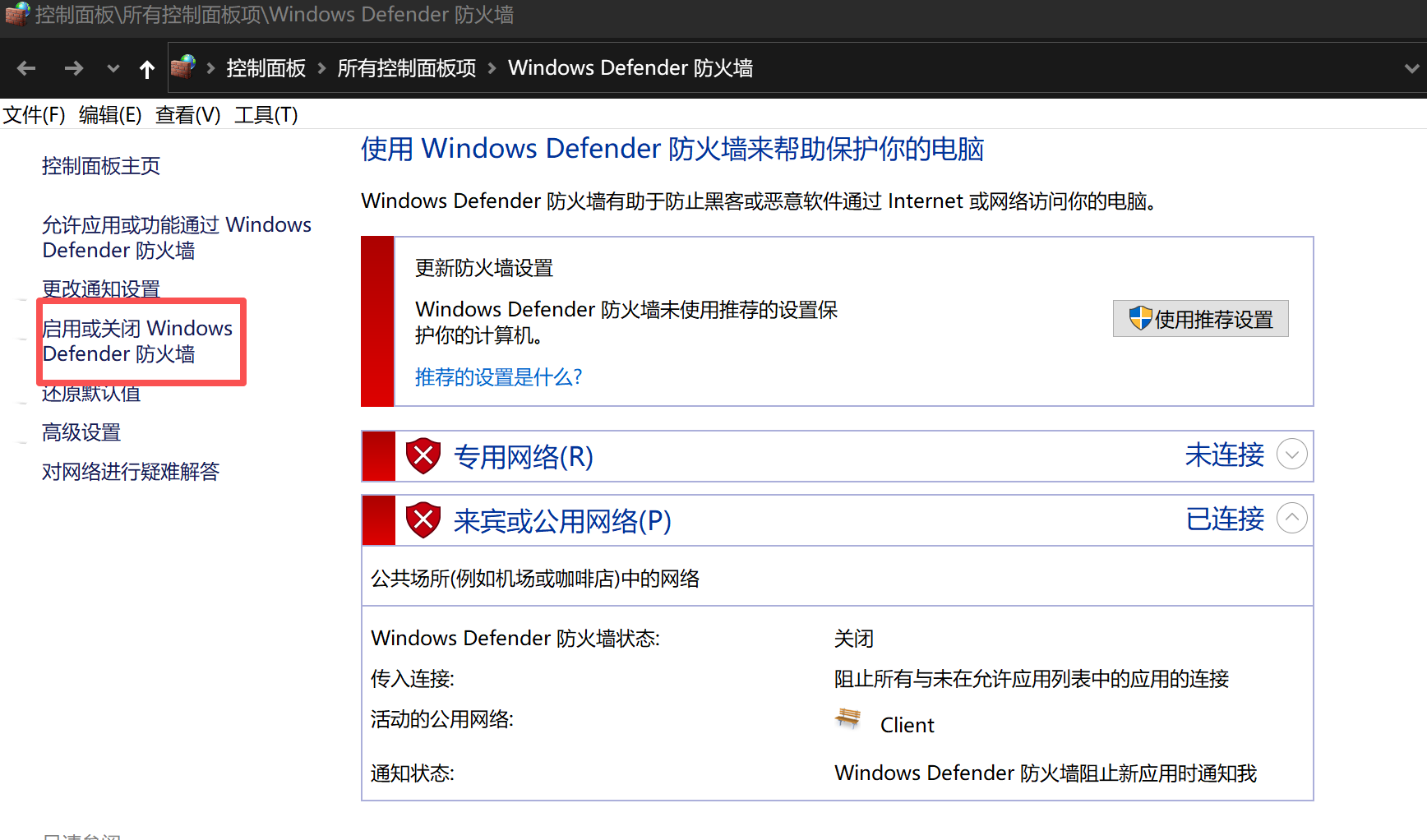The width and height of the screenshot is (1427, 840).
Task: Click 使用推荐设置 button
Action: coord(1200,319)
